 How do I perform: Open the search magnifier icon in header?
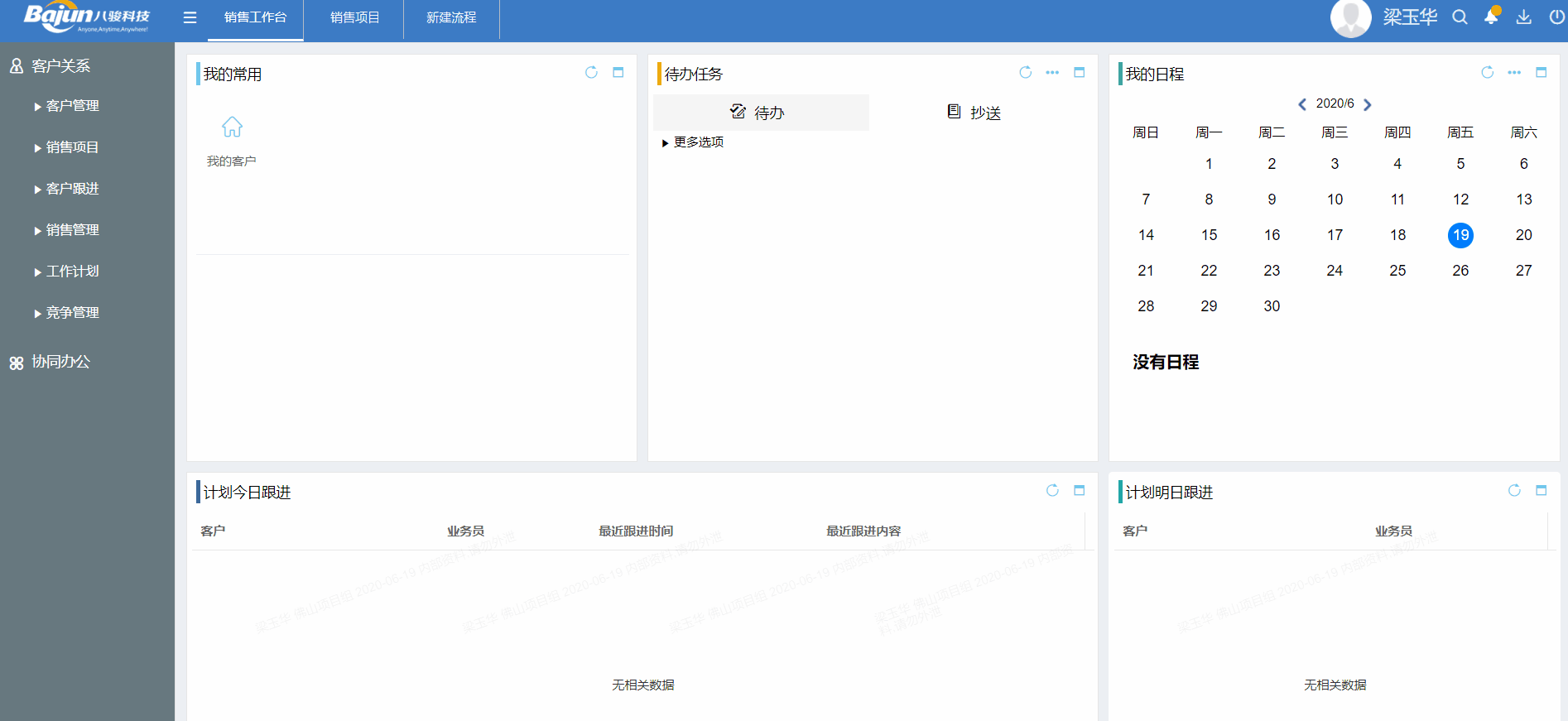[x=1460, y=17]
